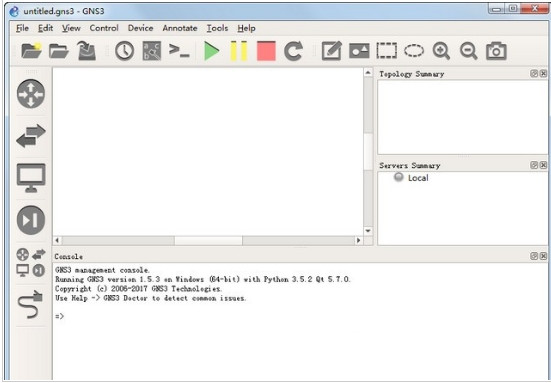Add a note with the edit icon

(x=331, y=51)
